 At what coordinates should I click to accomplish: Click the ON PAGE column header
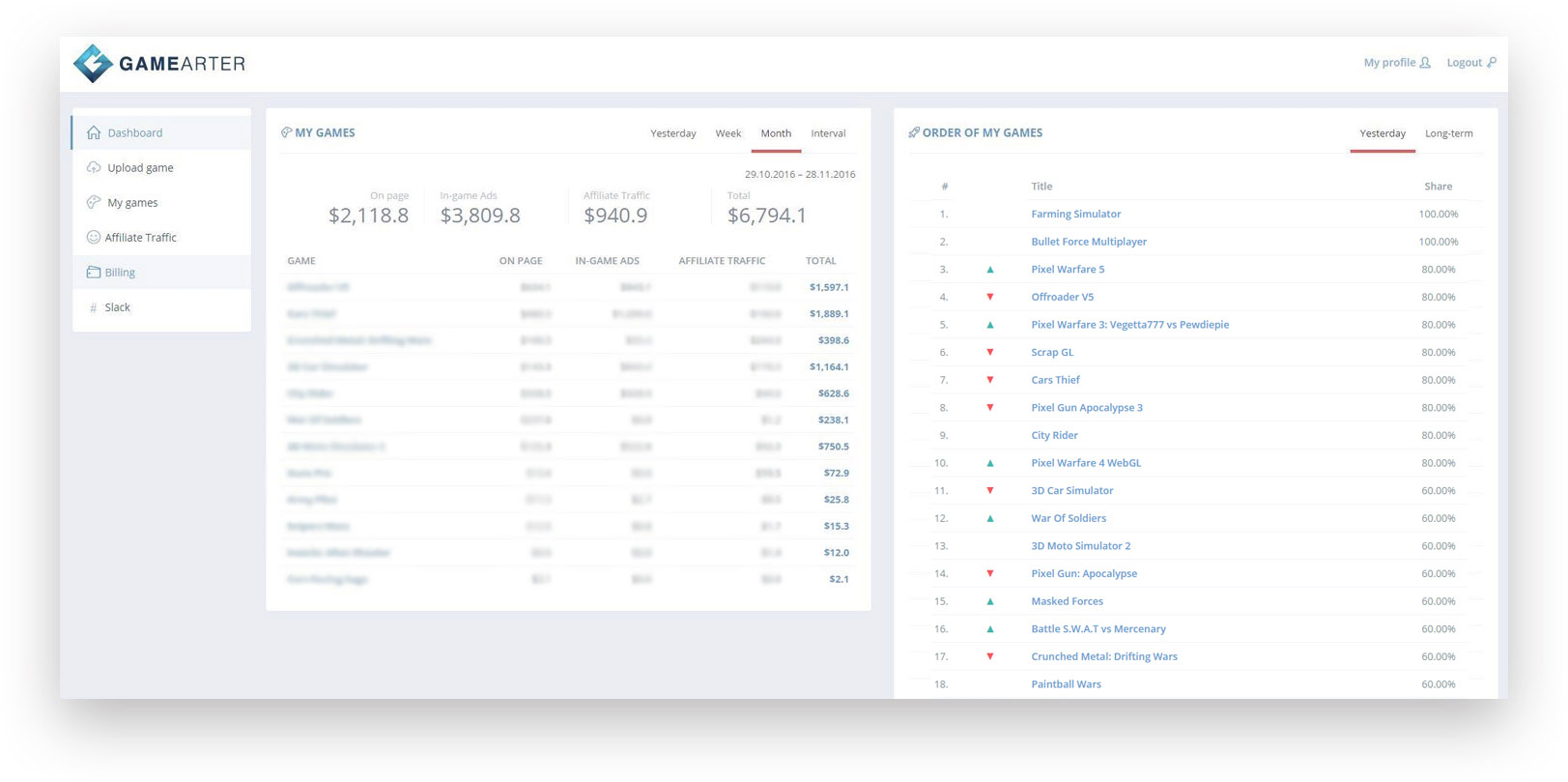(521, 261)
